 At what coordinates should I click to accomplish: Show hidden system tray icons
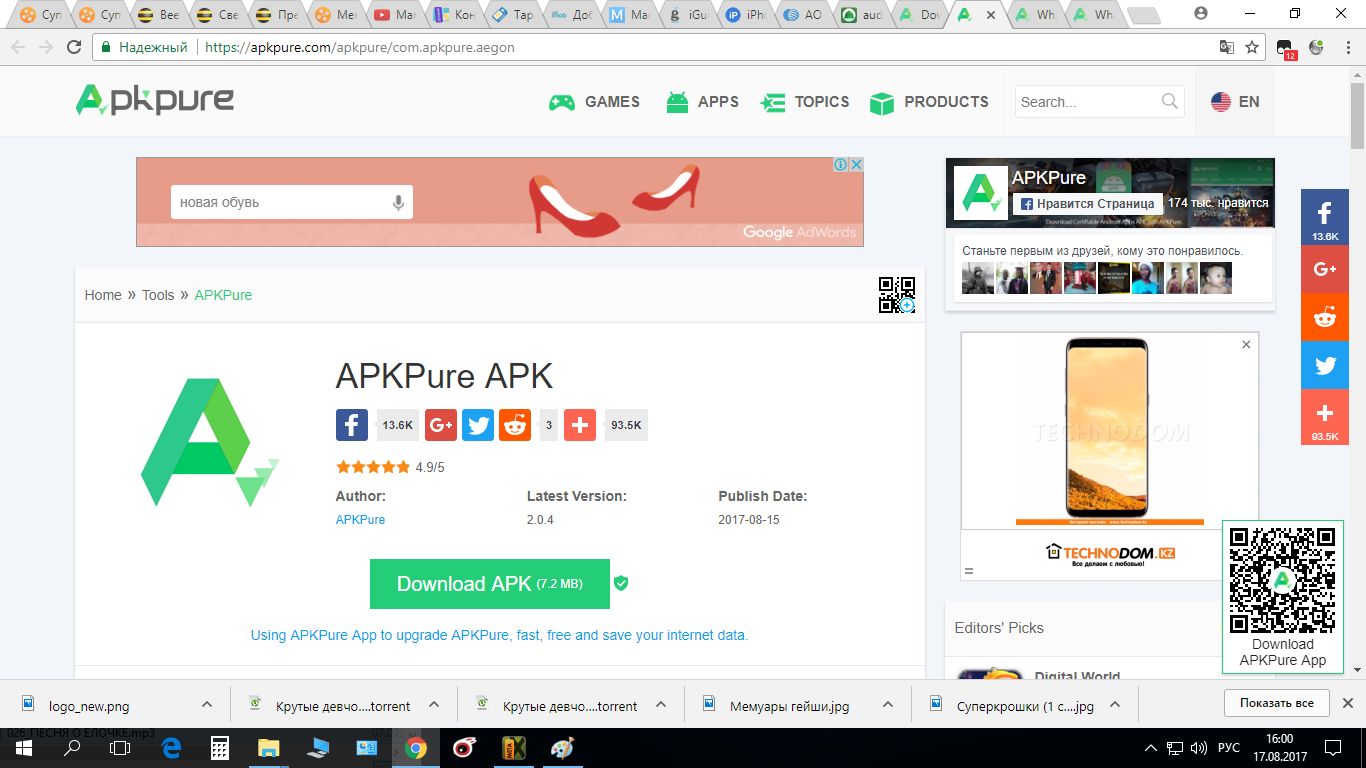click(x=1151, y=748)
